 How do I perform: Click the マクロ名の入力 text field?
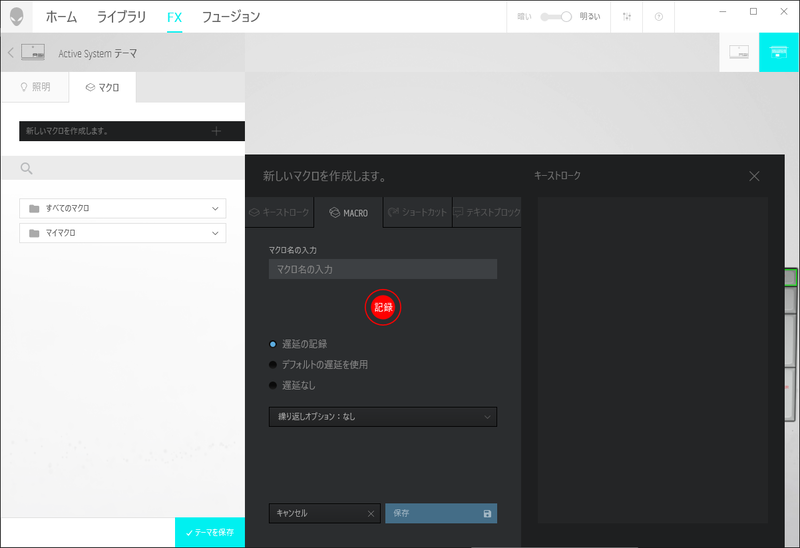click(383, 269)
